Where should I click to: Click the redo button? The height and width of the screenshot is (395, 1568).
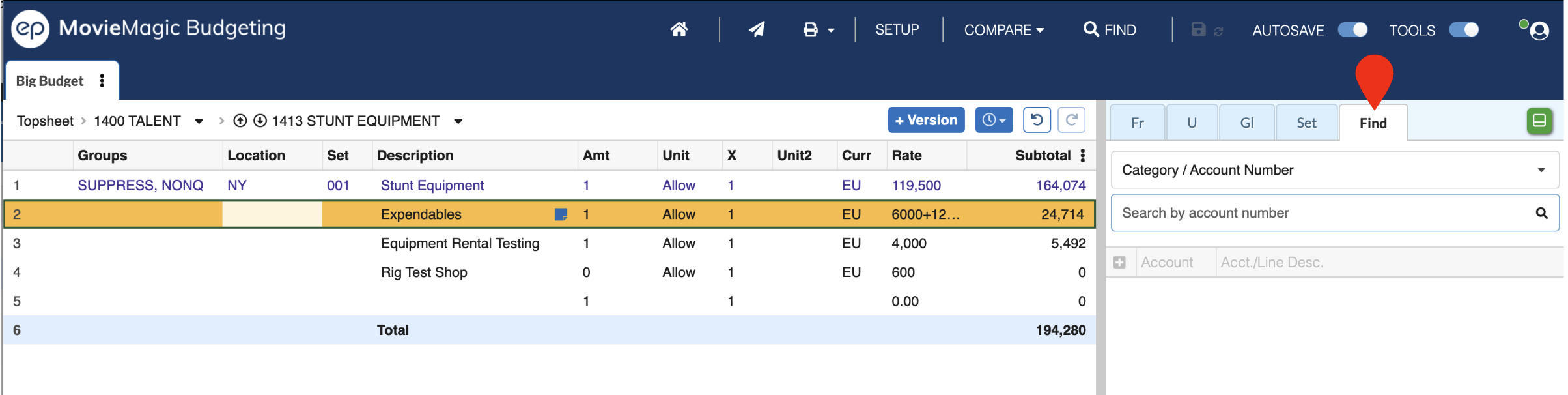(1071, 120)
